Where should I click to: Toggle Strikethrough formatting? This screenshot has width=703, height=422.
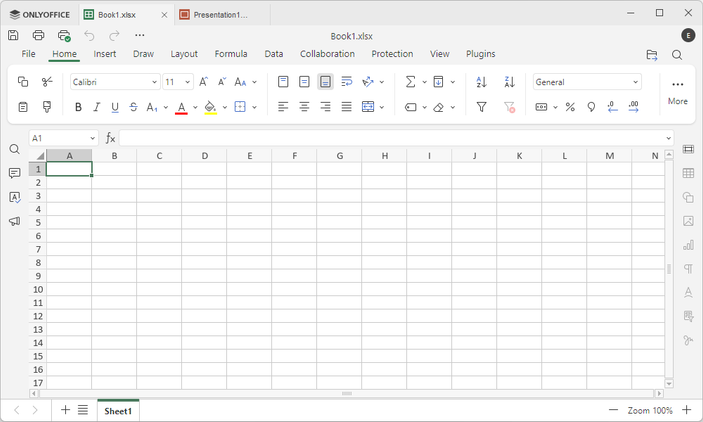(x=133, y=107)
